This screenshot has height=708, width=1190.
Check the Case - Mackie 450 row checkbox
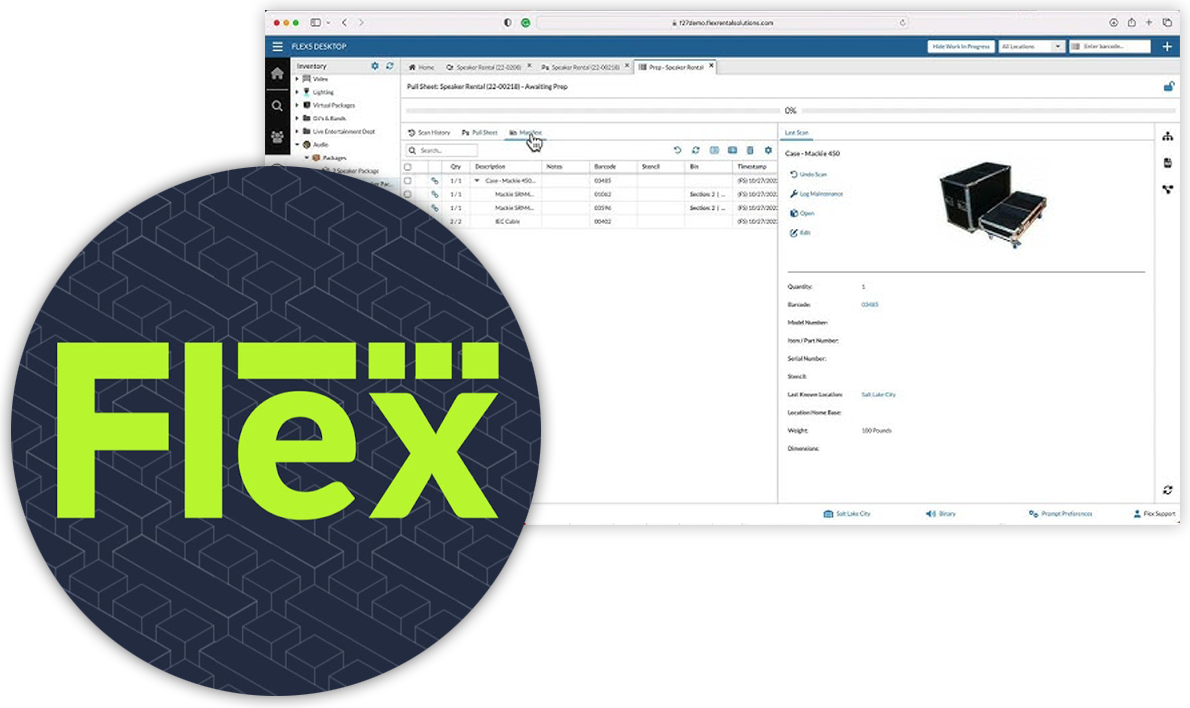tap(408, 181)
